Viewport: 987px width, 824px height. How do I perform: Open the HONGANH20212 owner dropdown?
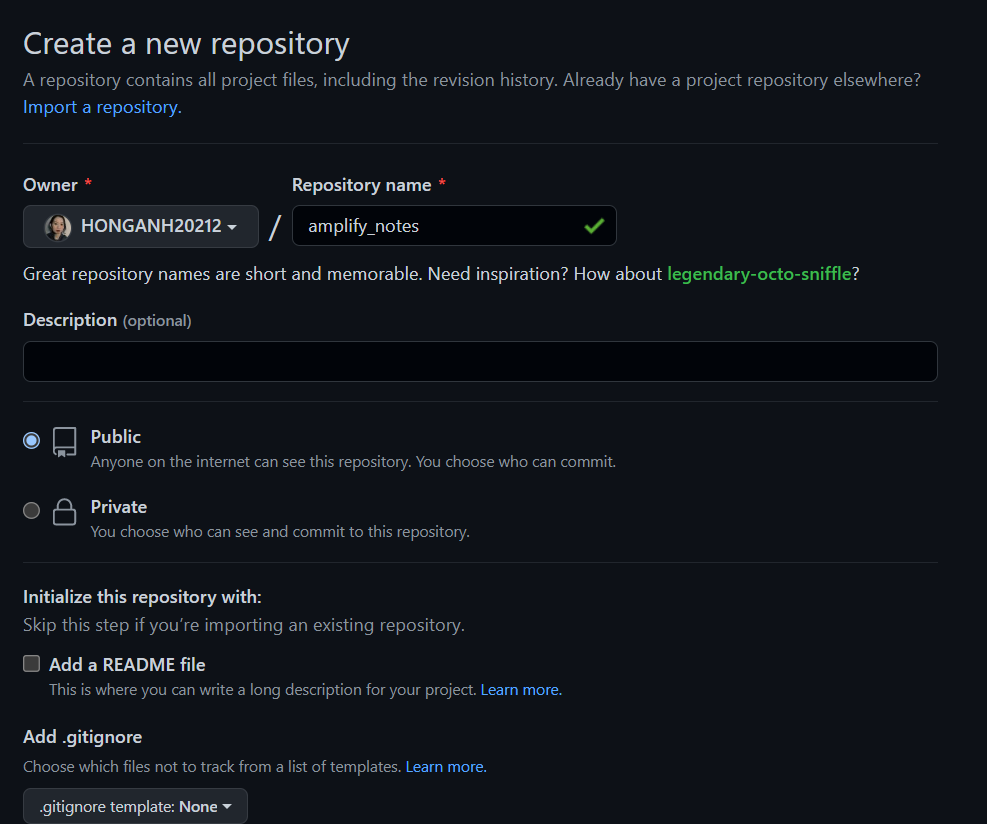click(141, 227)
